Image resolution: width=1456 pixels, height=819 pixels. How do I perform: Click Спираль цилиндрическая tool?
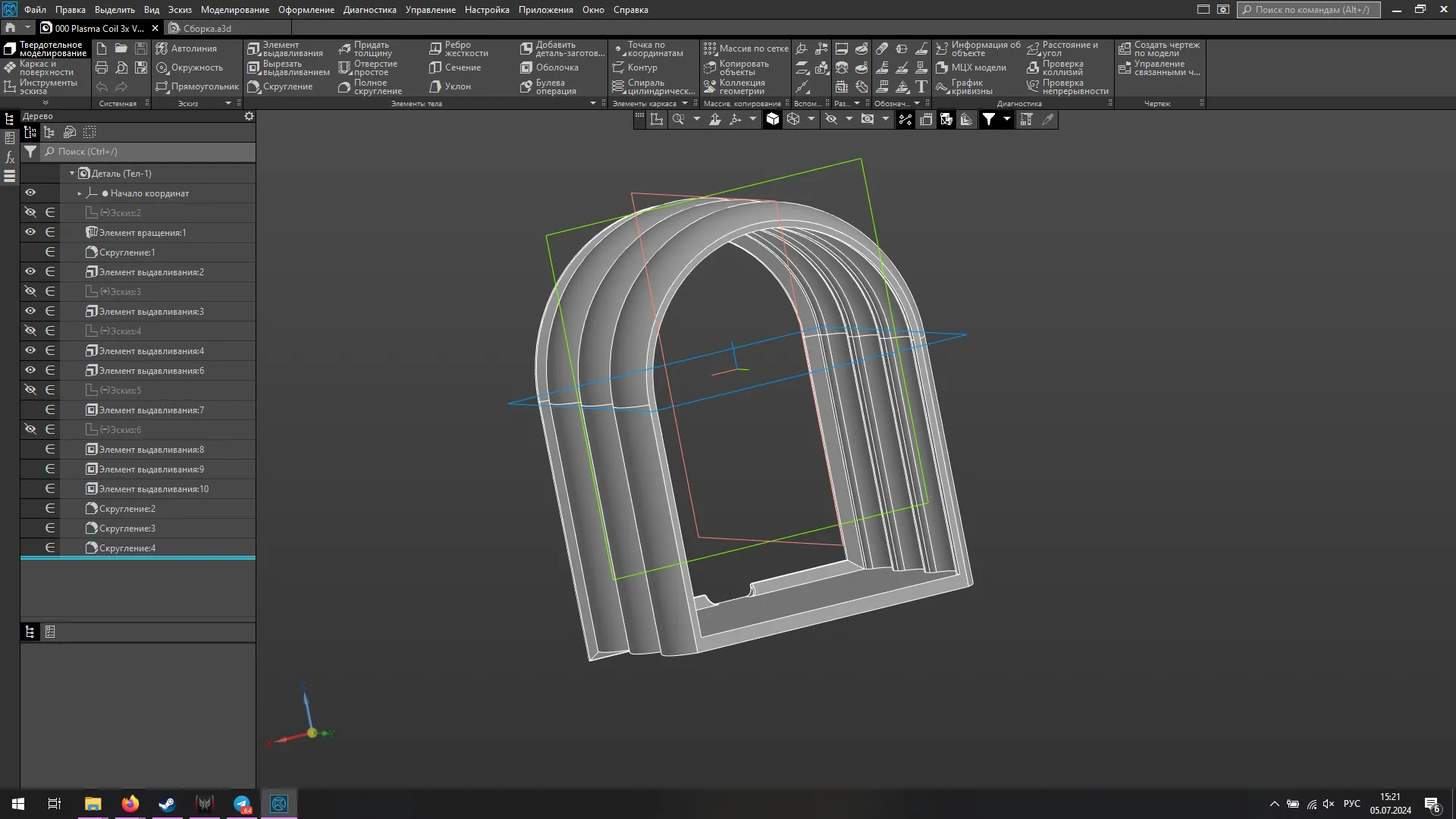(653, 86)
